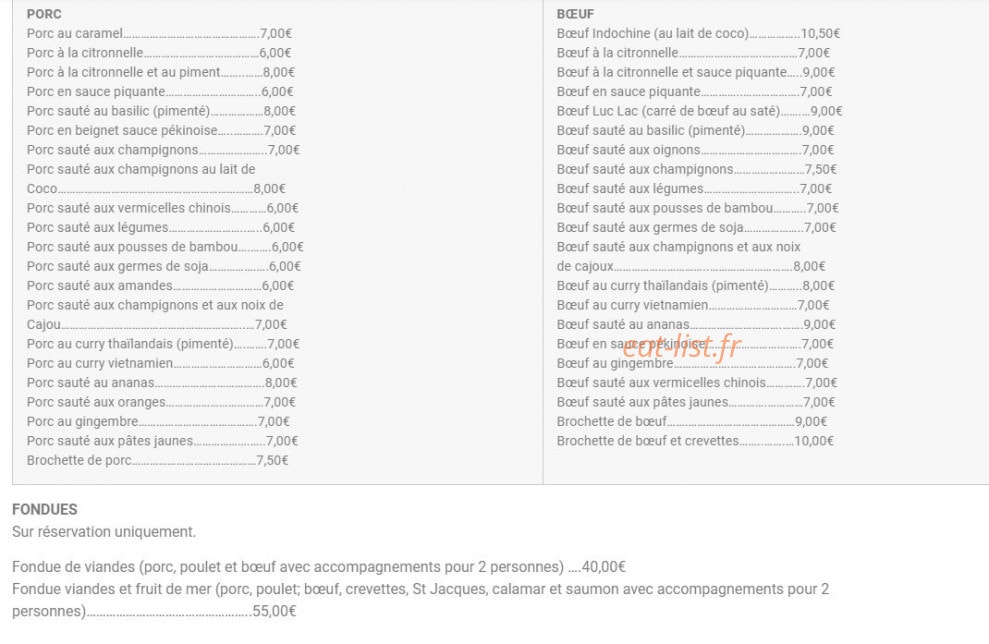Select Fondue viandes et fruit de mer
The image size is (989, 644).
[x=420, y=600]
